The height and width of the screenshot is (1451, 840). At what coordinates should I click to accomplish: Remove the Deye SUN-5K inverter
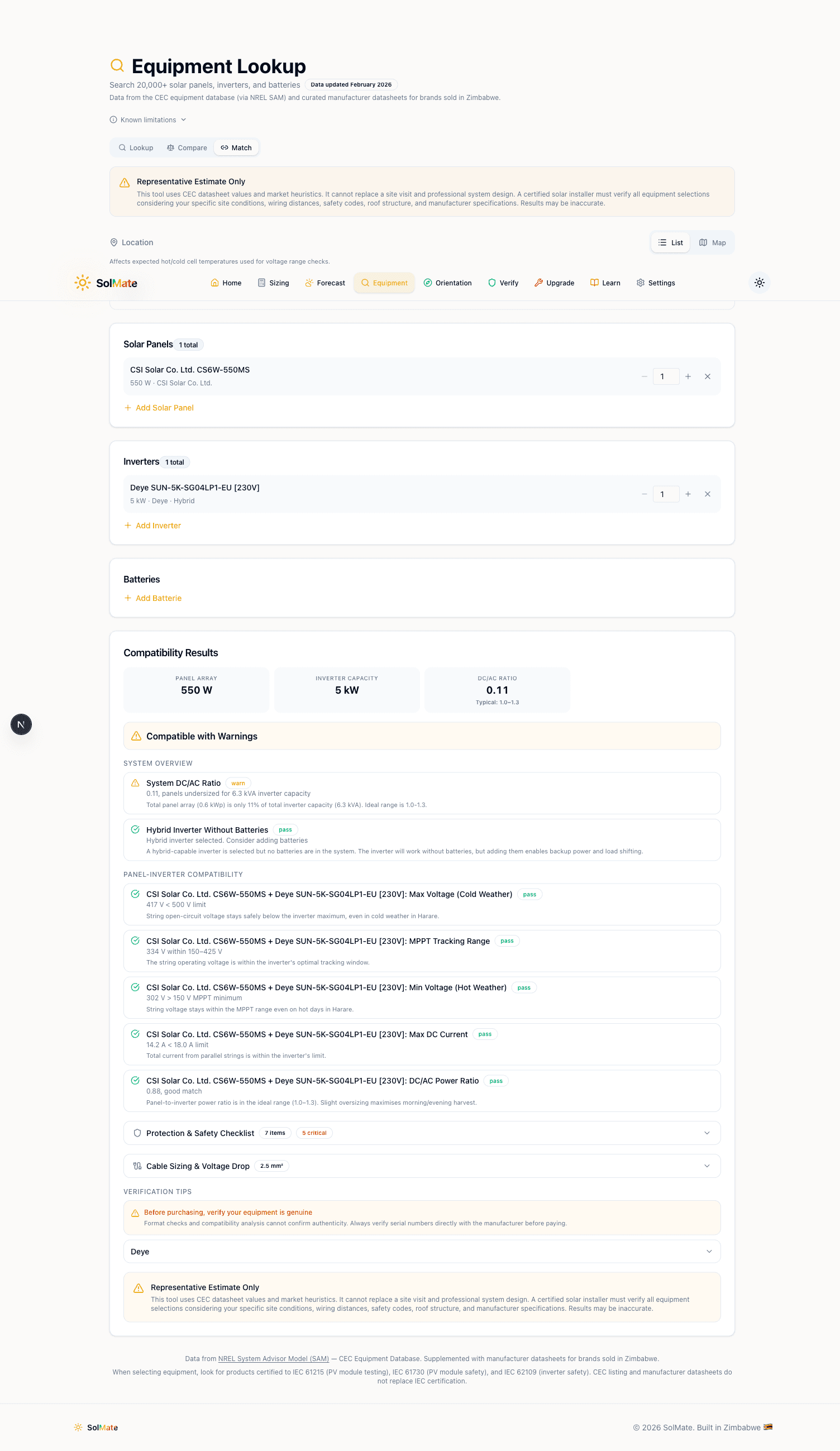[x=708, y=494]
